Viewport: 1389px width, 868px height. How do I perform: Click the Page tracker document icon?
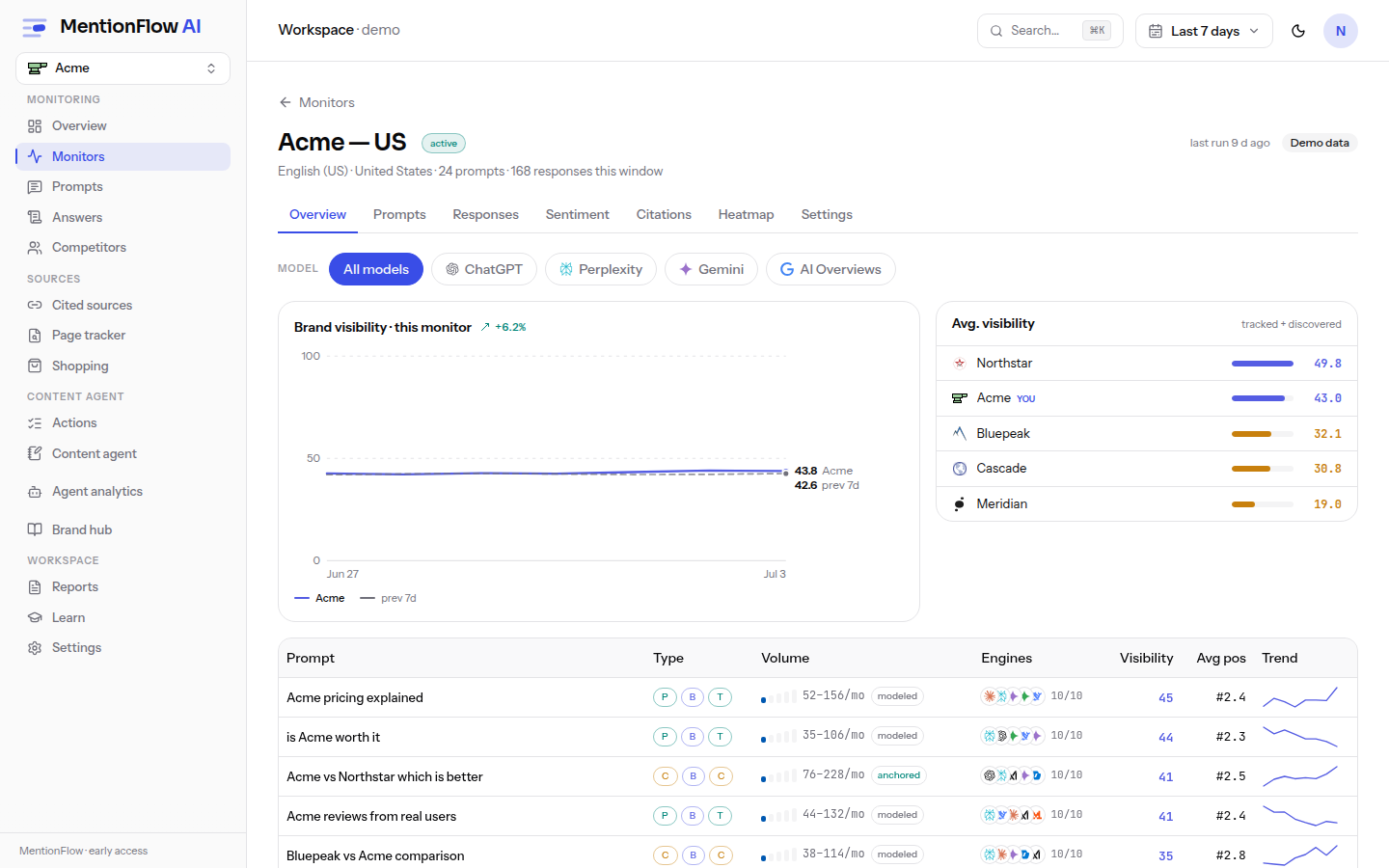(x=35, y=336)
